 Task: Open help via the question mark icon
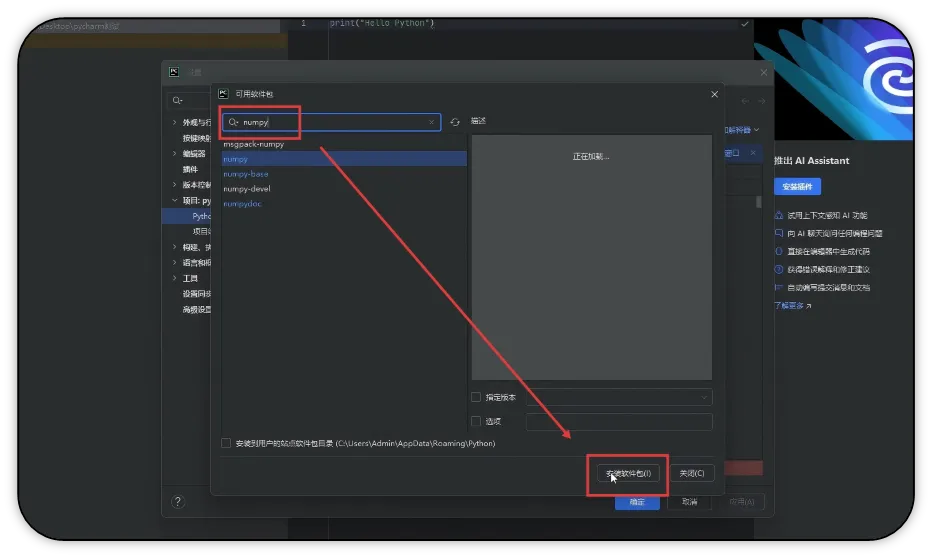(x=178, y=502)
